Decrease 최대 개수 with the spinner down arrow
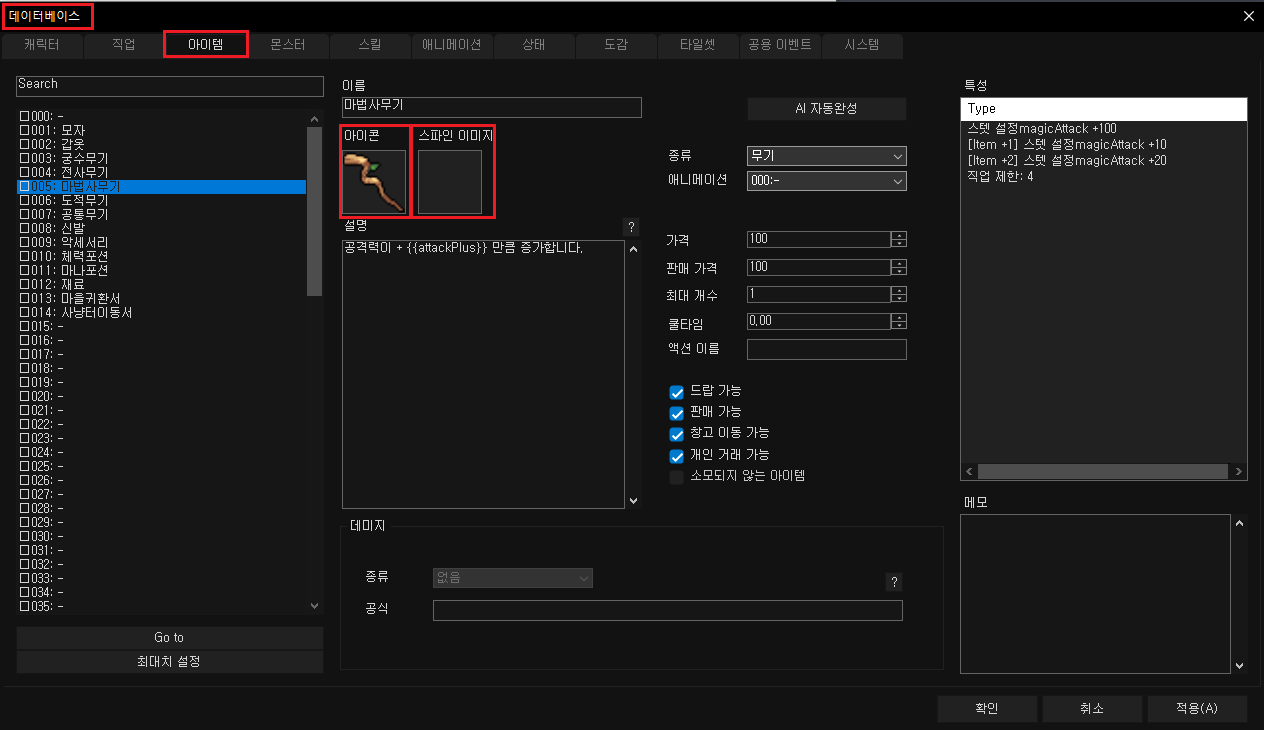This screenshot has width=1264, height=730. pos(899,299)
